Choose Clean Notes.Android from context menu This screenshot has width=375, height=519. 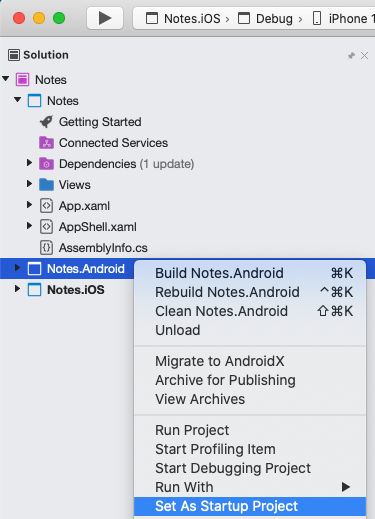250,311
